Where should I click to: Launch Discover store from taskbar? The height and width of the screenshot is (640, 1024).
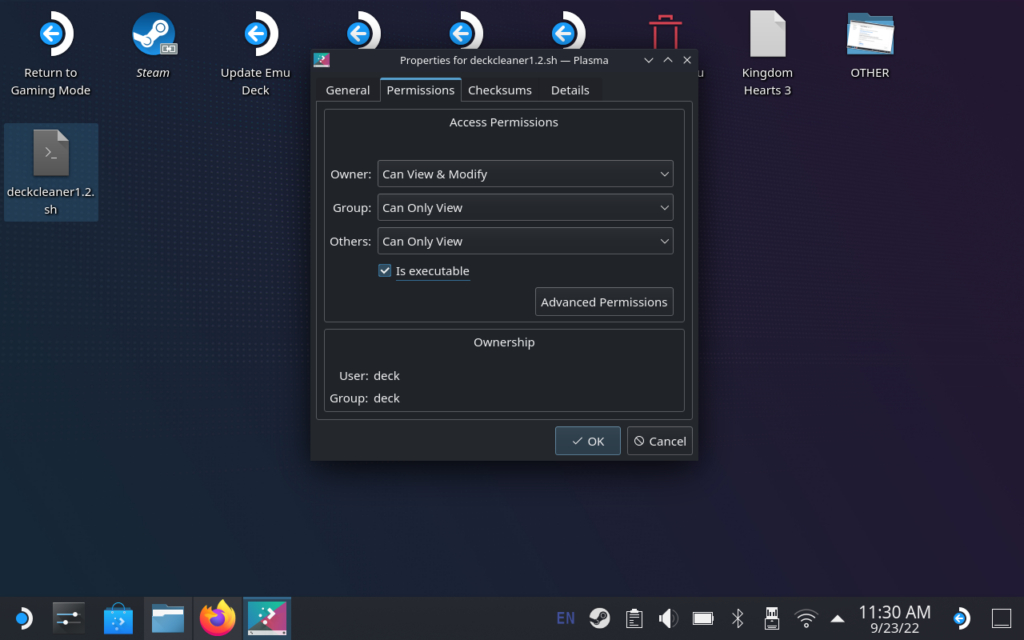(x=118, y=618)
